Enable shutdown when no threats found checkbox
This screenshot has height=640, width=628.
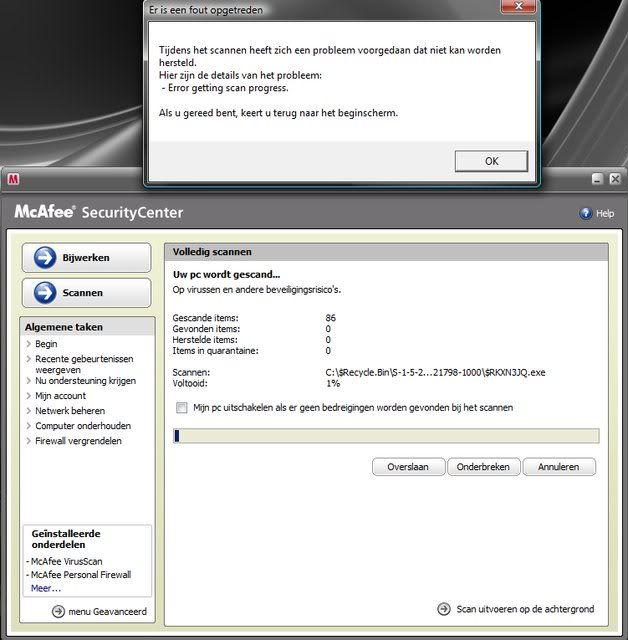pyautogui.click(x=182, y=408)
